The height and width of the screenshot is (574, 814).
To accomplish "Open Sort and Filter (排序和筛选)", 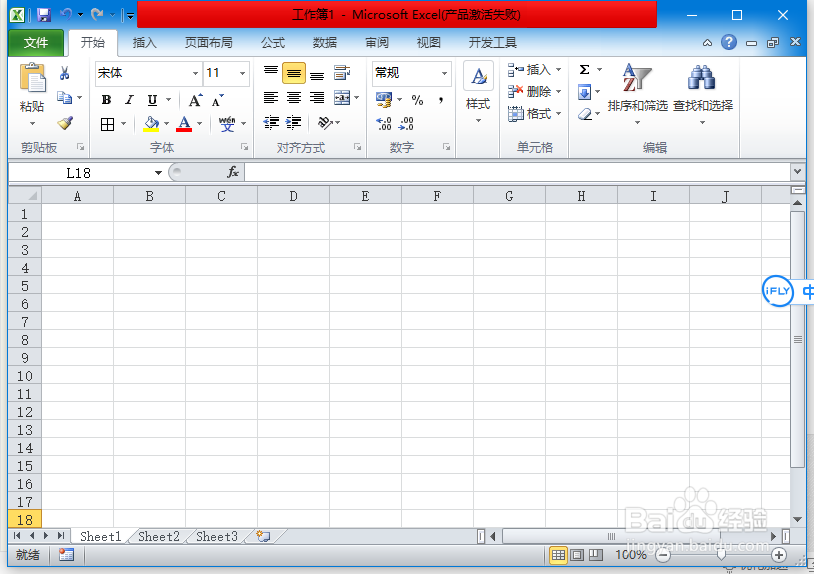I will point(637,94).
